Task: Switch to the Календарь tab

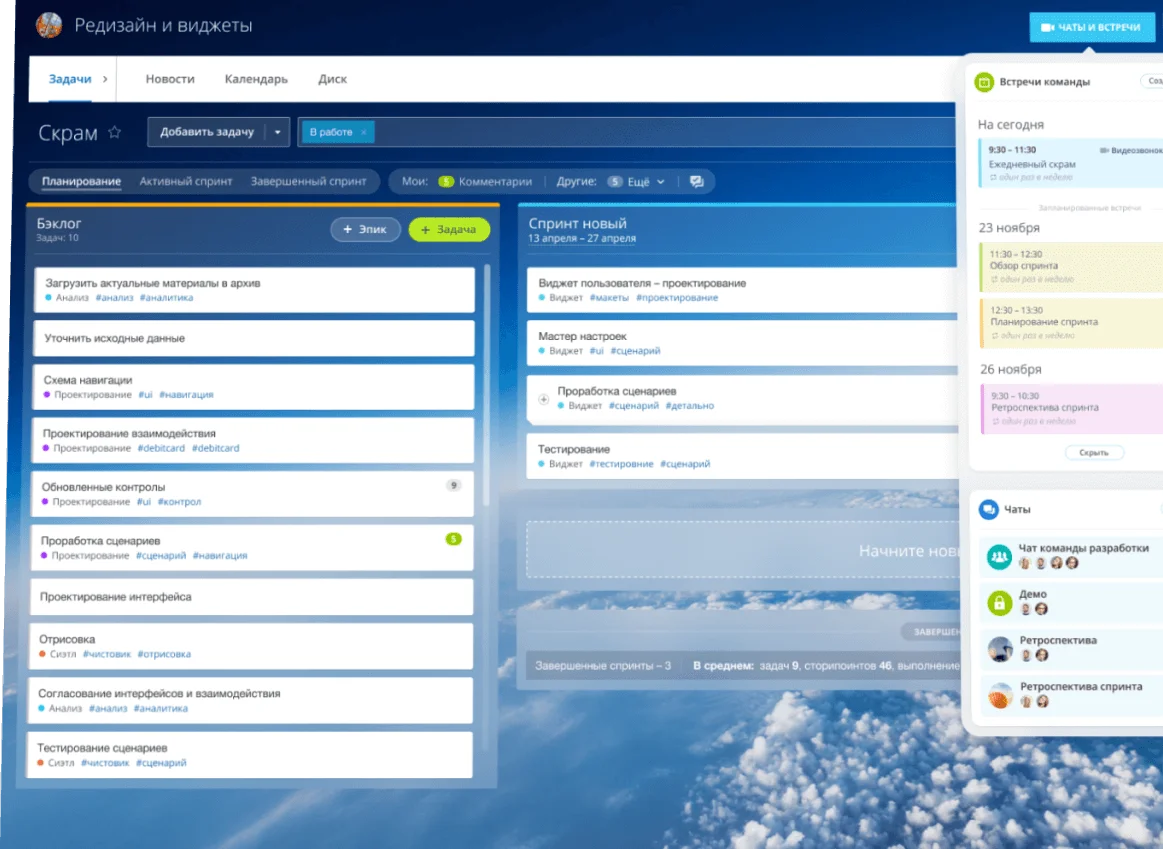Action: click(256, 79)
